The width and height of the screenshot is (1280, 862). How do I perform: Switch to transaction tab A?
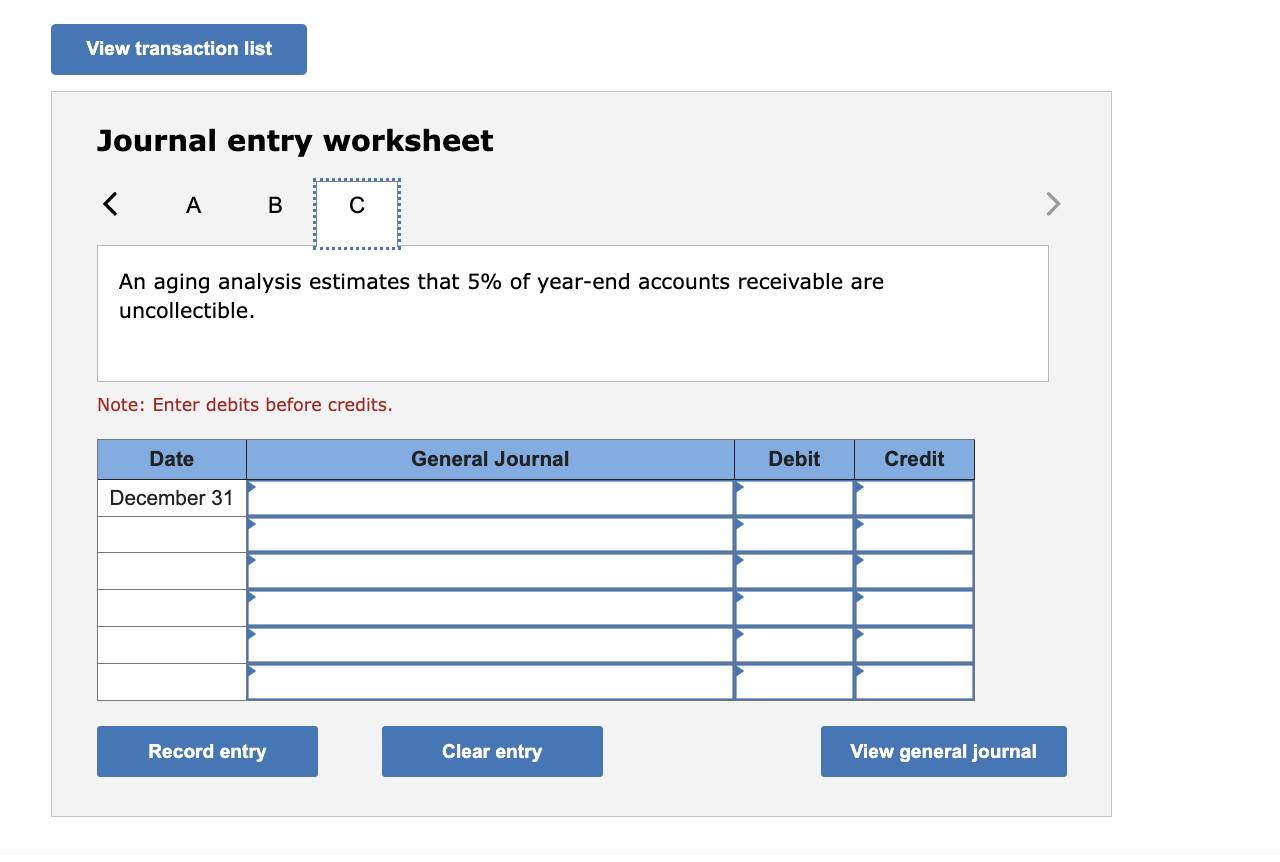[x=193, y=204]
